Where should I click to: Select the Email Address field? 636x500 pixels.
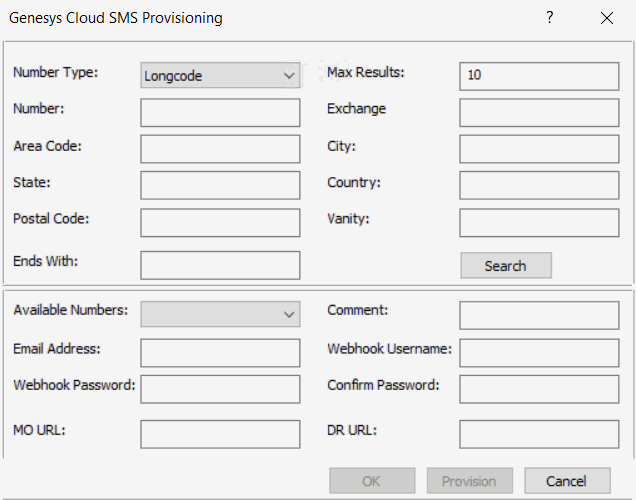tap(220, 352)
